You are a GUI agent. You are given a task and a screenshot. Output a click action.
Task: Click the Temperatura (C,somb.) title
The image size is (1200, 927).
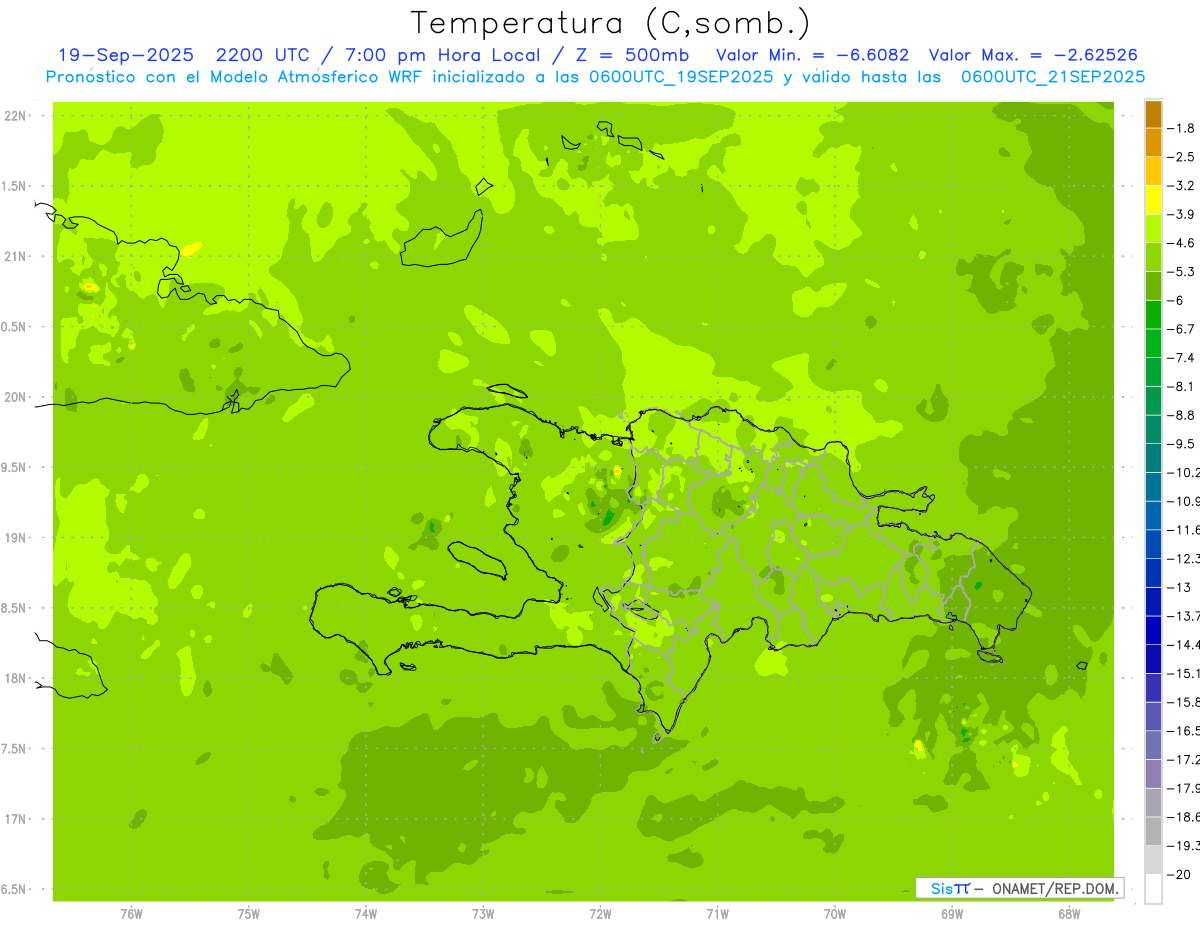pos(611,22)
